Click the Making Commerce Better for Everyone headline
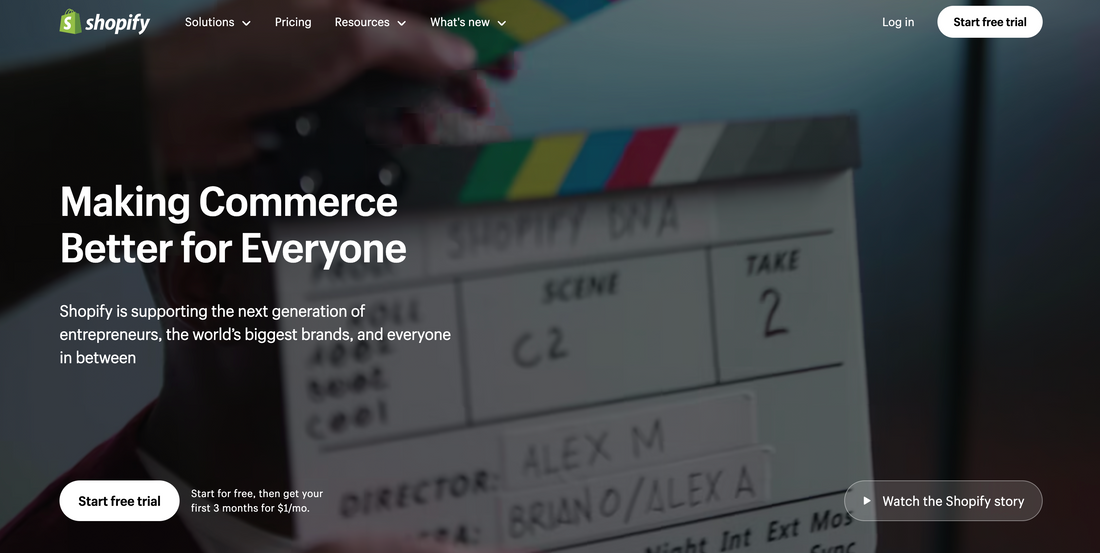This screenshot has width=1100, height=553. (x=232, y=224)
